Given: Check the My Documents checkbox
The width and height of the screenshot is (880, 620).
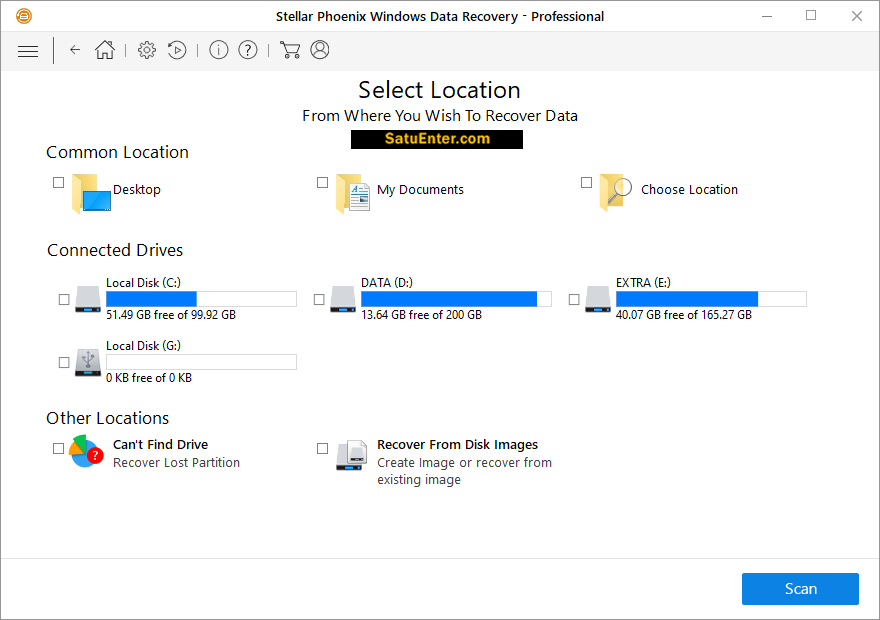Looking at the screenshot, I should pos(322,182).
